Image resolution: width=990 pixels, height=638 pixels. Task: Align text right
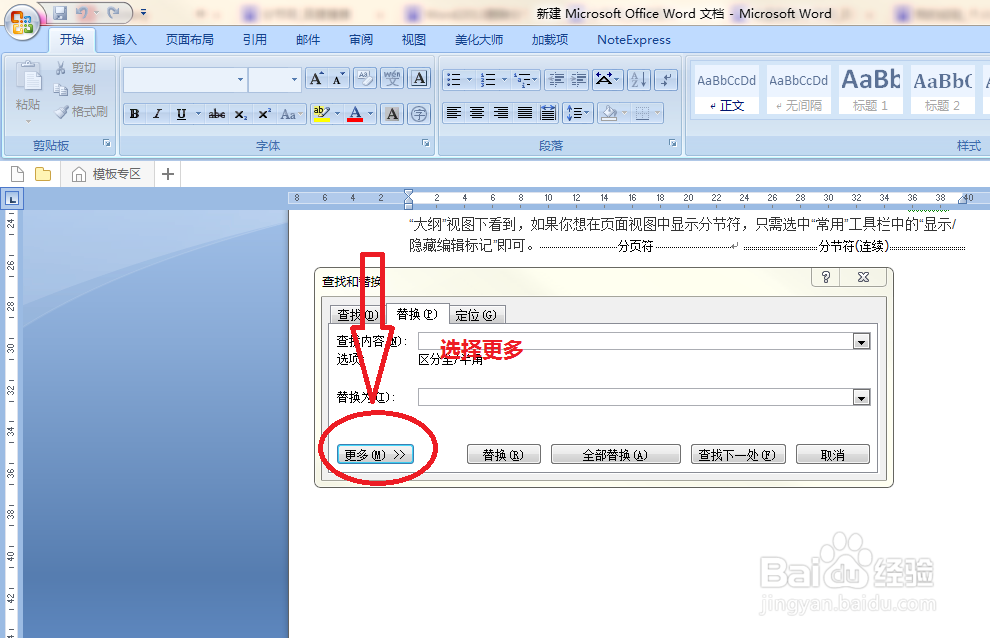click(501, 114)
